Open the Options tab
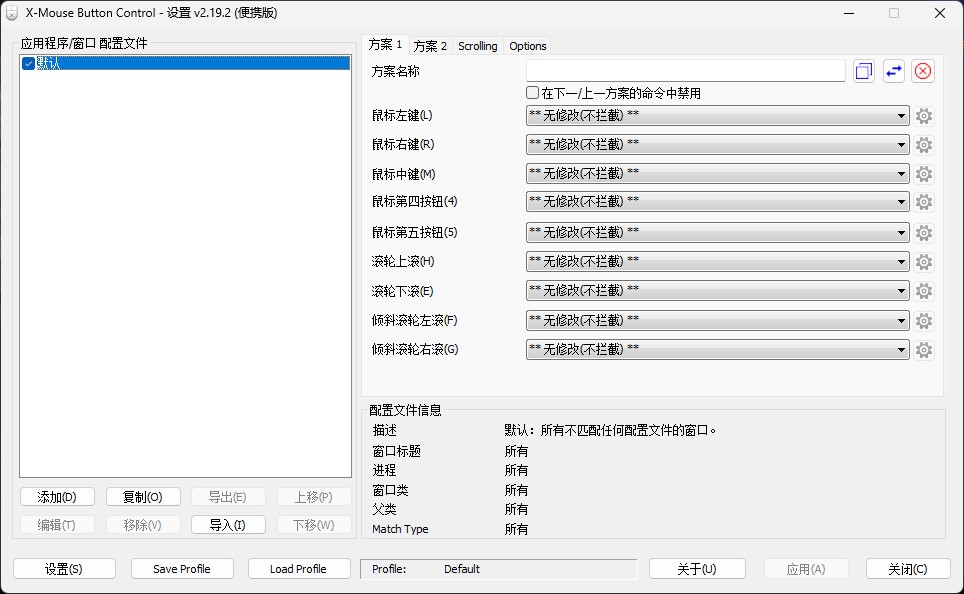964x594 pixels. pyautogui.click(x=527, y=46)
